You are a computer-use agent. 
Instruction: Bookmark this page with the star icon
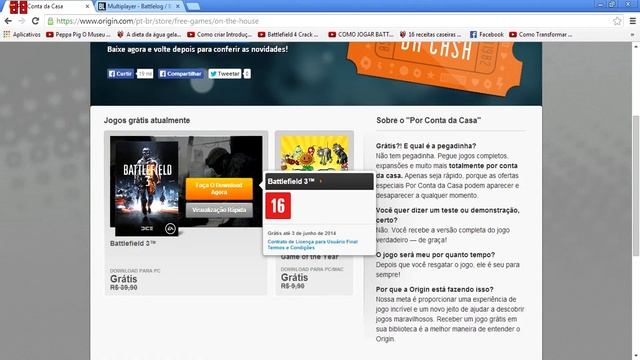[617, 21]
